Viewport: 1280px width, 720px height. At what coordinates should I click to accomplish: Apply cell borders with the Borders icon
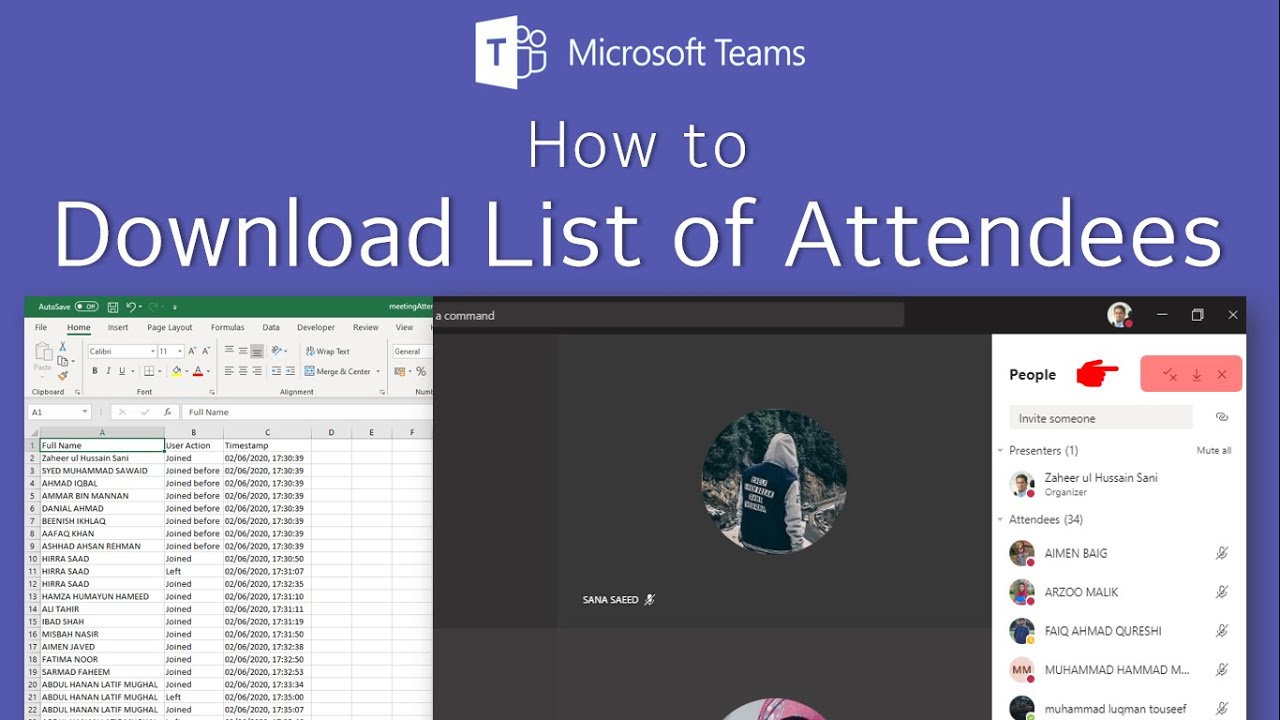tap(148, 371)
